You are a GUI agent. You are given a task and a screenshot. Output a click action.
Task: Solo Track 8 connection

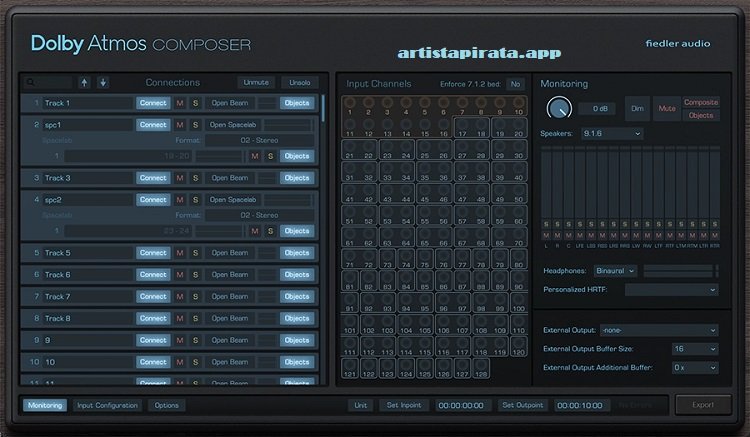click(195, 318)
